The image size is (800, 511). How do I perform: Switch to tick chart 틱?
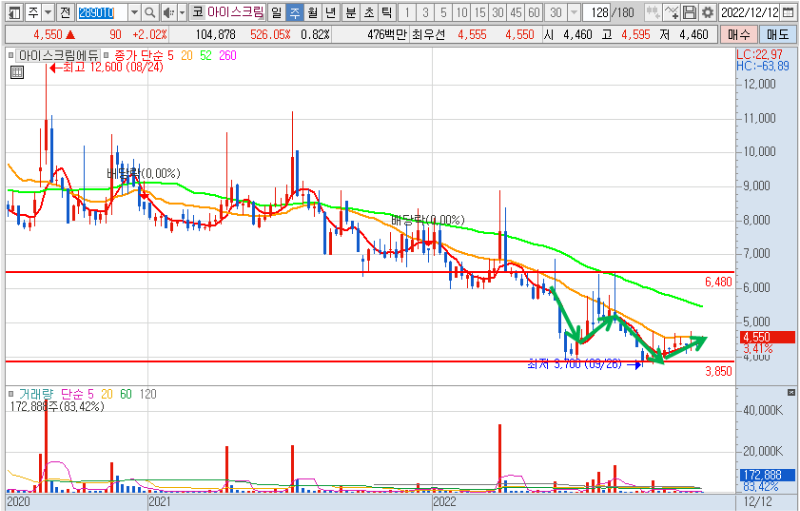click(x=387, y=12)
